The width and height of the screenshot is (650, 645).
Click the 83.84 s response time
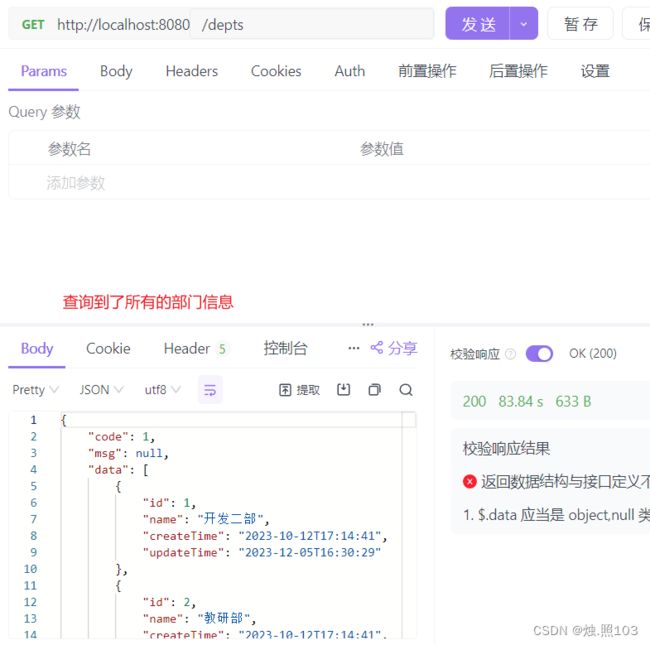pyautogui.click(x=521, y=401)
